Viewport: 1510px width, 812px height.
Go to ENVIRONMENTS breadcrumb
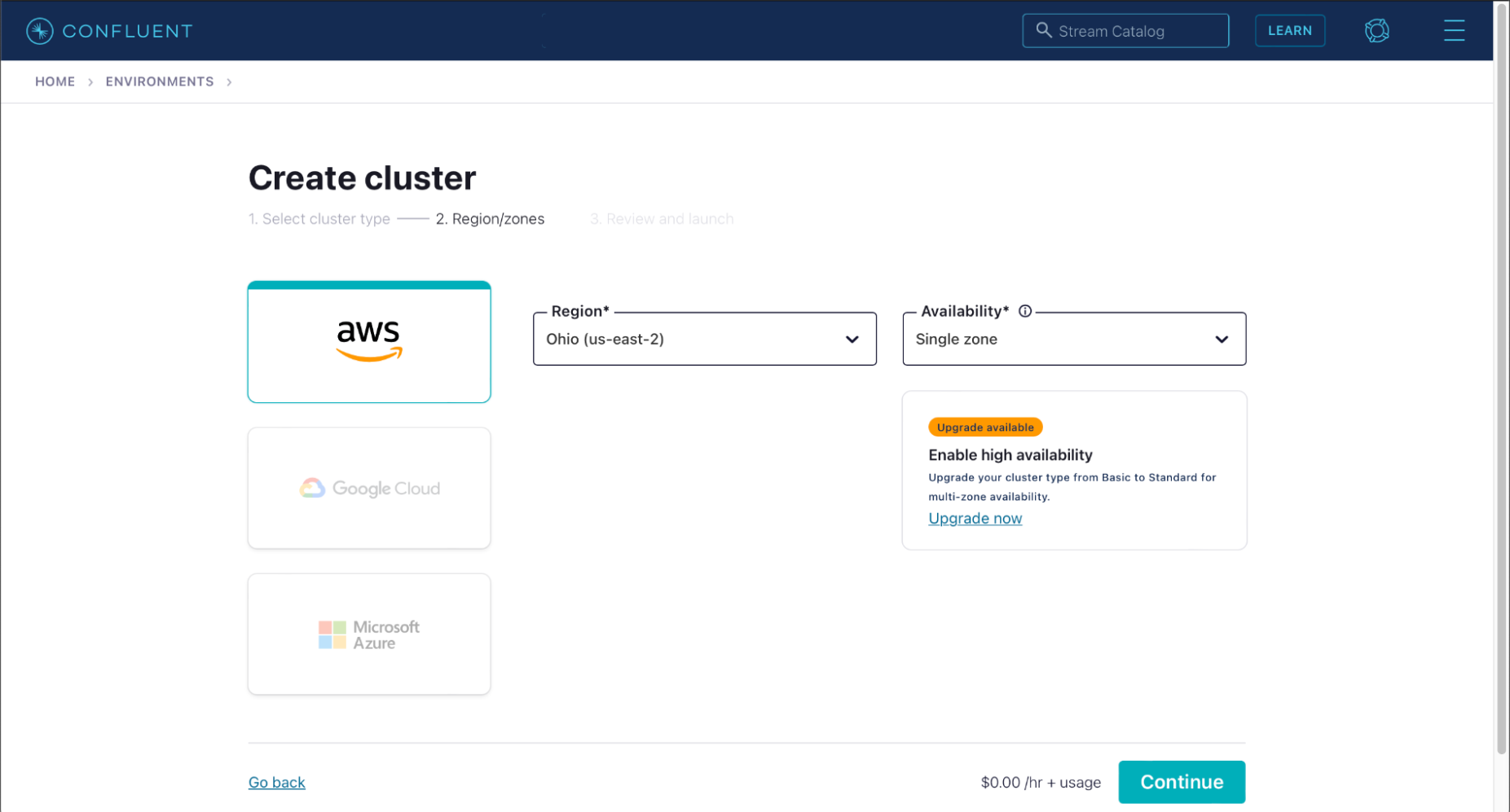160,81
